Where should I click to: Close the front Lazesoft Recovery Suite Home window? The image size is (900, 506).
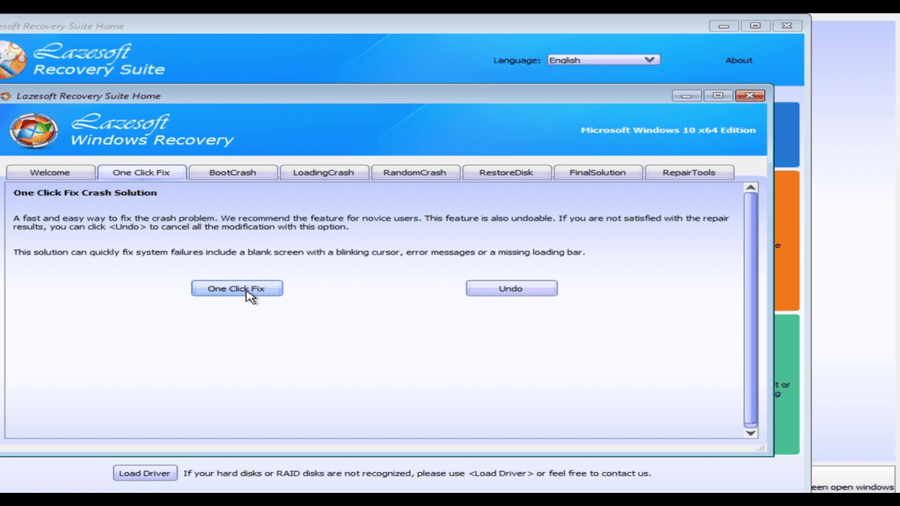(x=750, y=95)
